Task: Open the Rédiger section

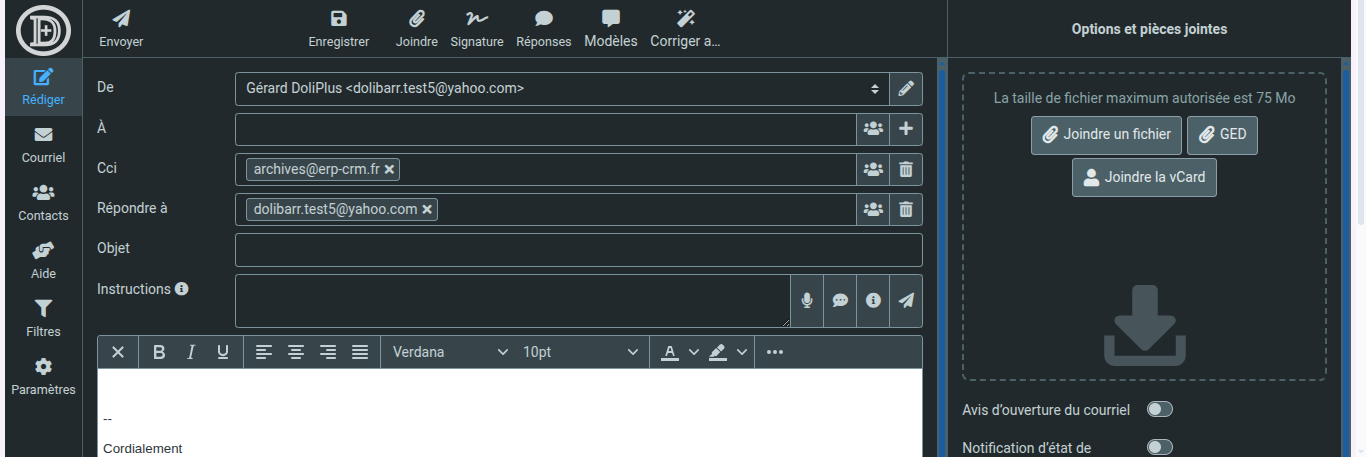Action: click(x=43, y=87)
